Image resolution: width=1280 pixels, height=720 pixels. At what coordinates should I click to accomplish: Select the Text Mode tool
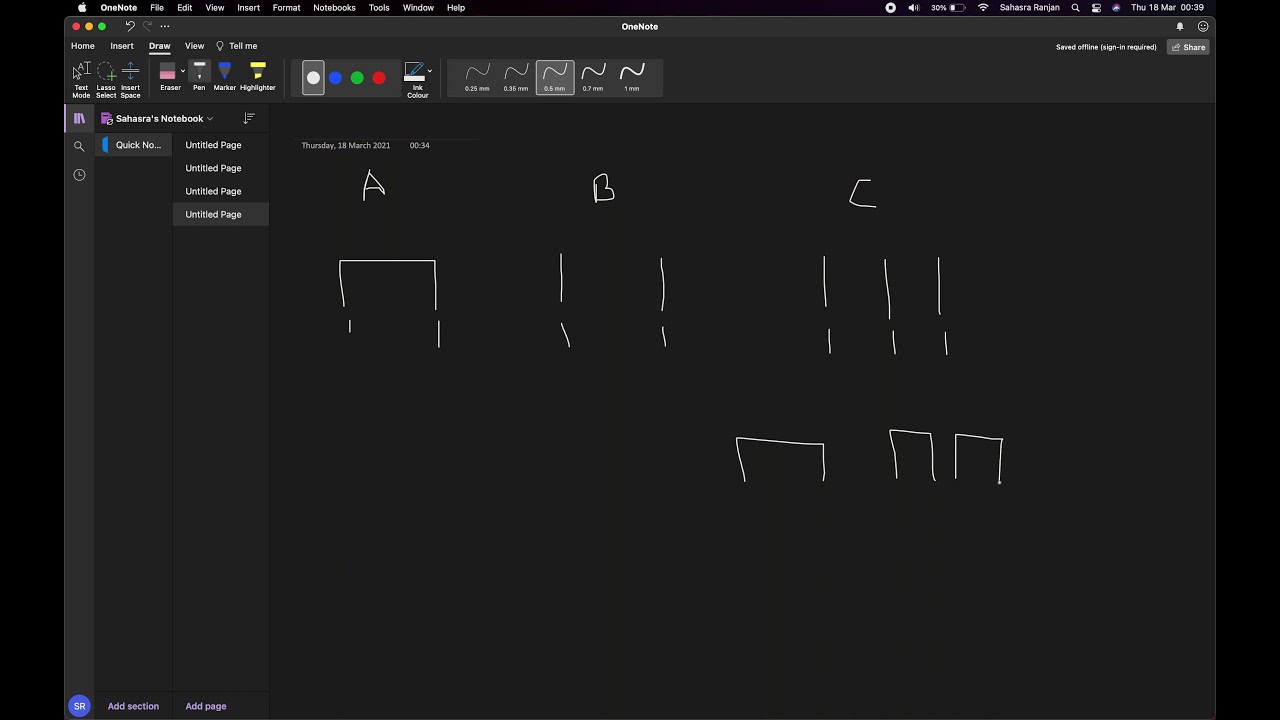(x=81, y=79)
